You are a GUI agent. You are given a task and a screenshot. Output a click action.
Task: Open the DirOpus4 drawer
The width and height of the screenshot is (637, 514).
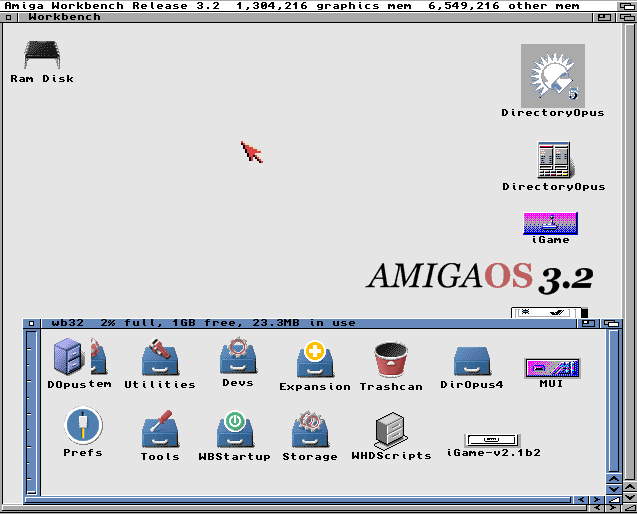(471, 359)
